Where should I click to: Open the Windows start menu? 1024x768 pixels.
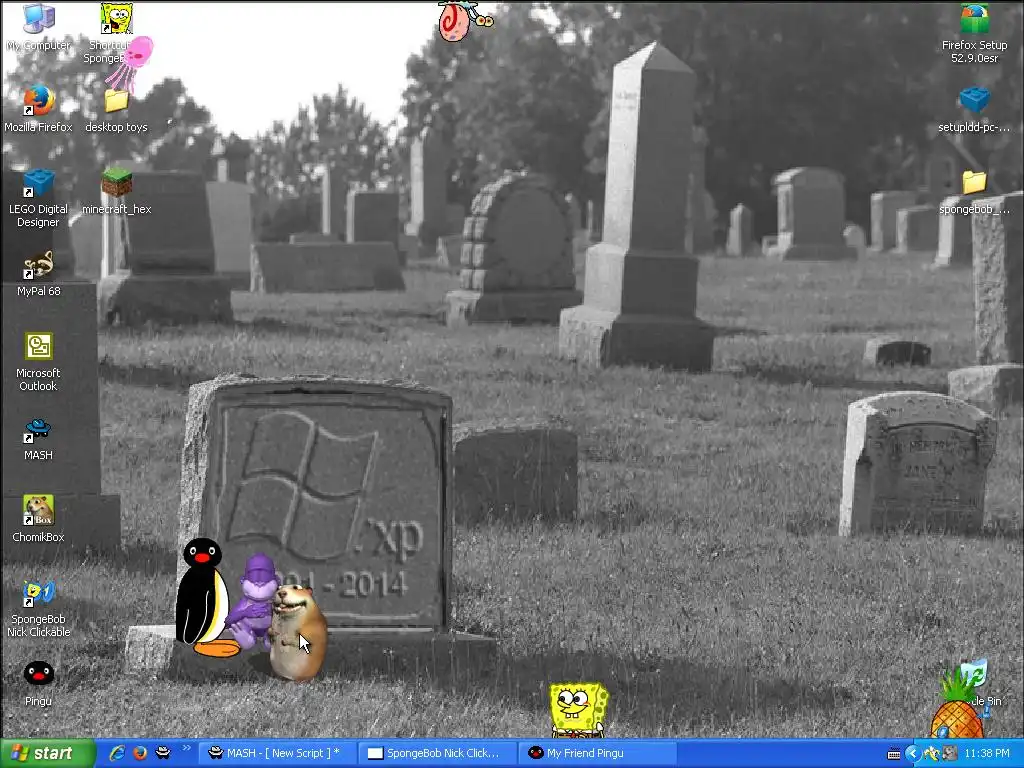pyautogui.click(x=48, y=754)
